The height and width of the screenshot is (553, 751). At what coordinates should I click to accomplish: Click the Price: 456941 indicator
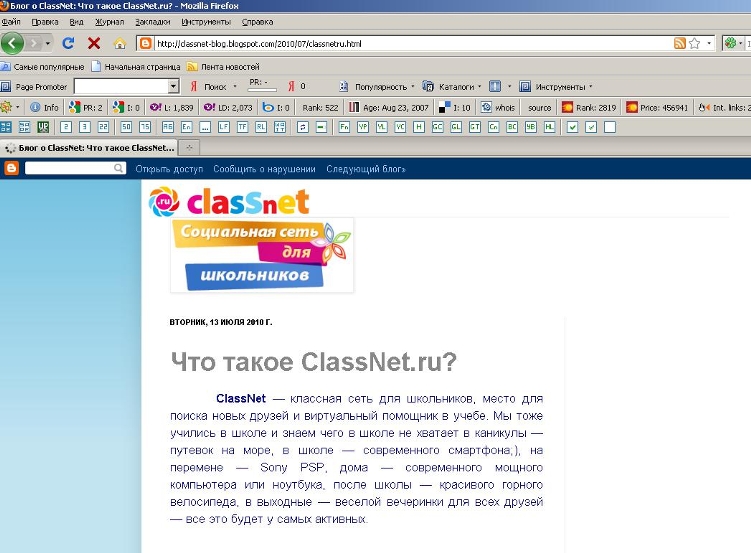(x=657, y=107)
